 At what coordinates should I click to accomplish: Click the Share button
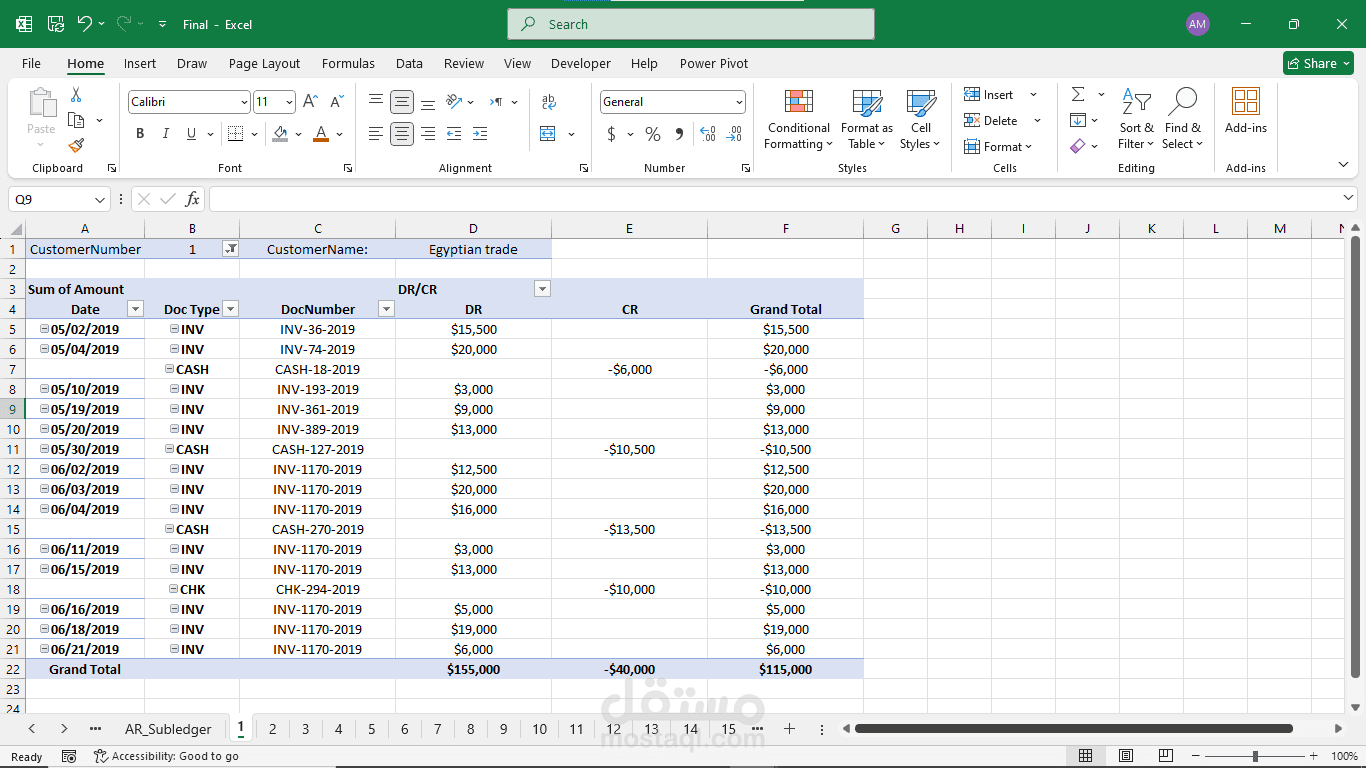point(1318,63)
